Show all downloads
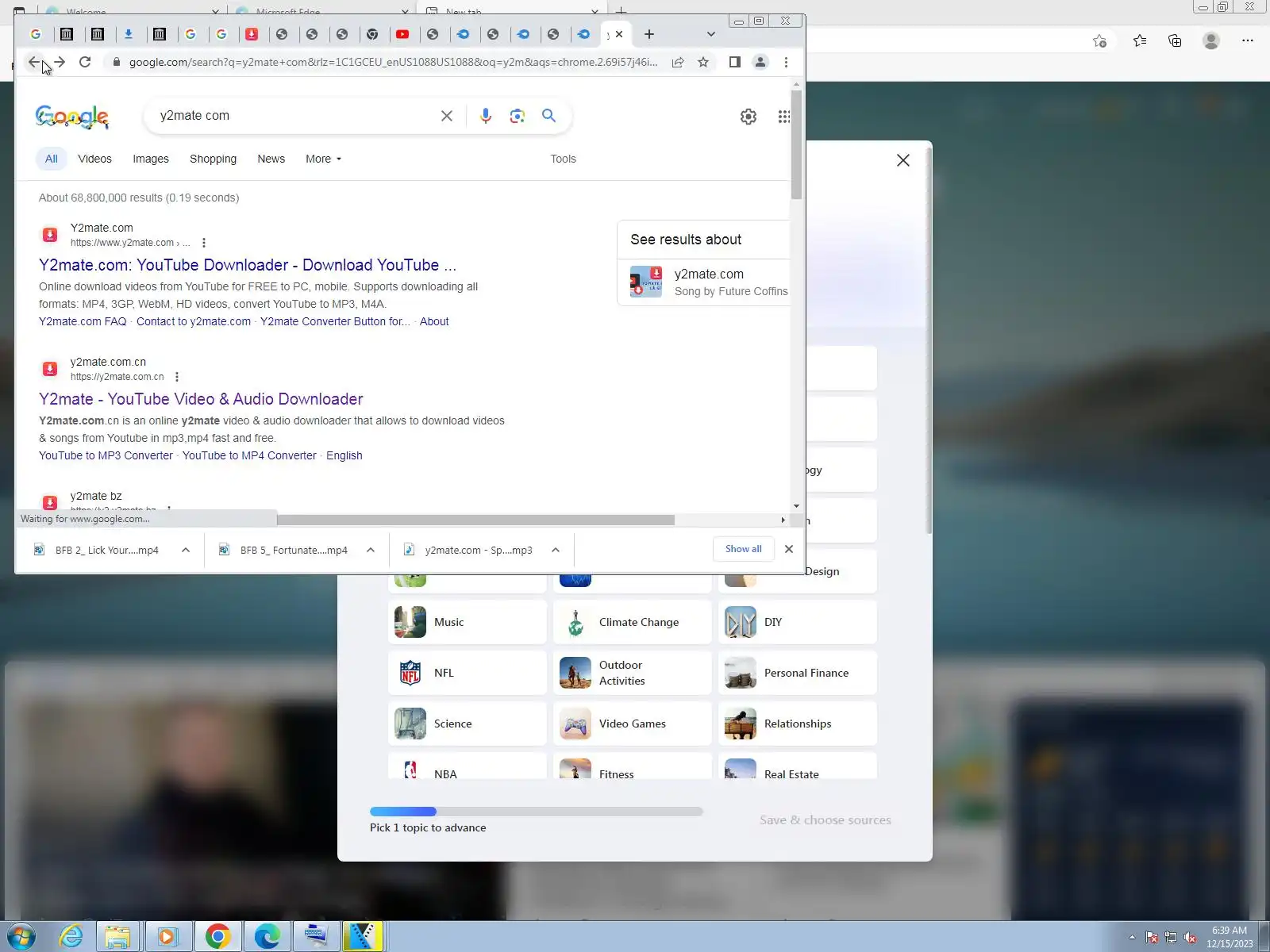The height and width of the screenshot is (952, 1270). (x=743, y=549)
